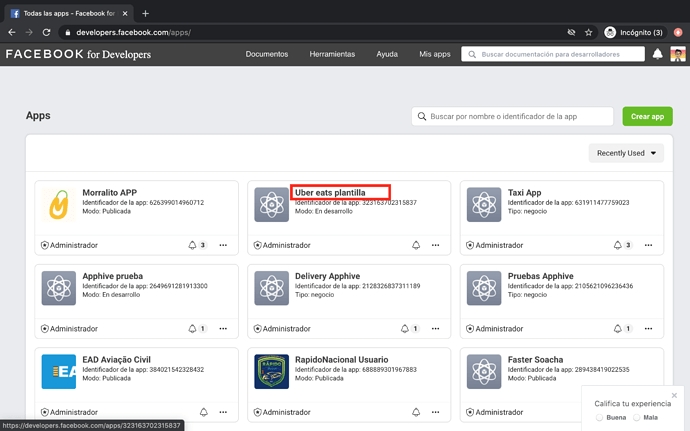Viewport: 690px width, 431px height.
Task: Open the Documentos menu
Action: pyautogui.click(x=267, y=54)
